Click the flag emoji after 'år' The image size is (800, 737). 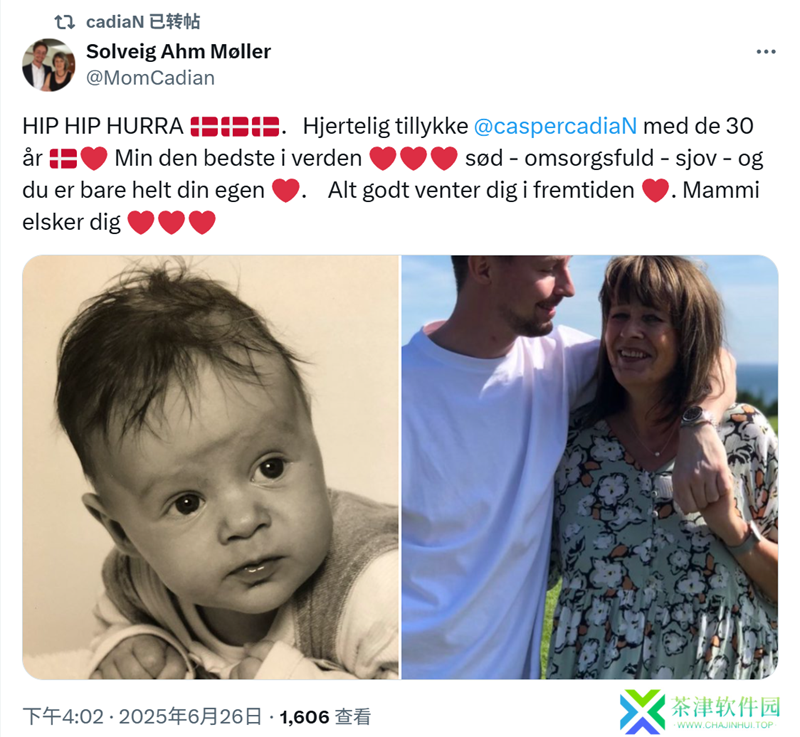63,159
